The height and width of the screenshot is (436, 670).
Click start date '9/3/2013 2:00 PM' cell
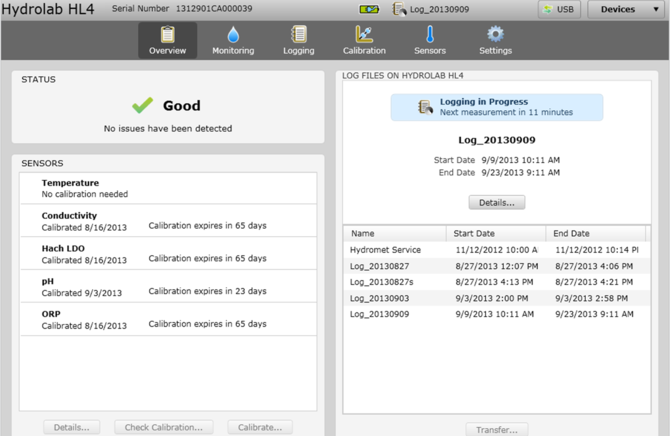(x=491, y=298)
